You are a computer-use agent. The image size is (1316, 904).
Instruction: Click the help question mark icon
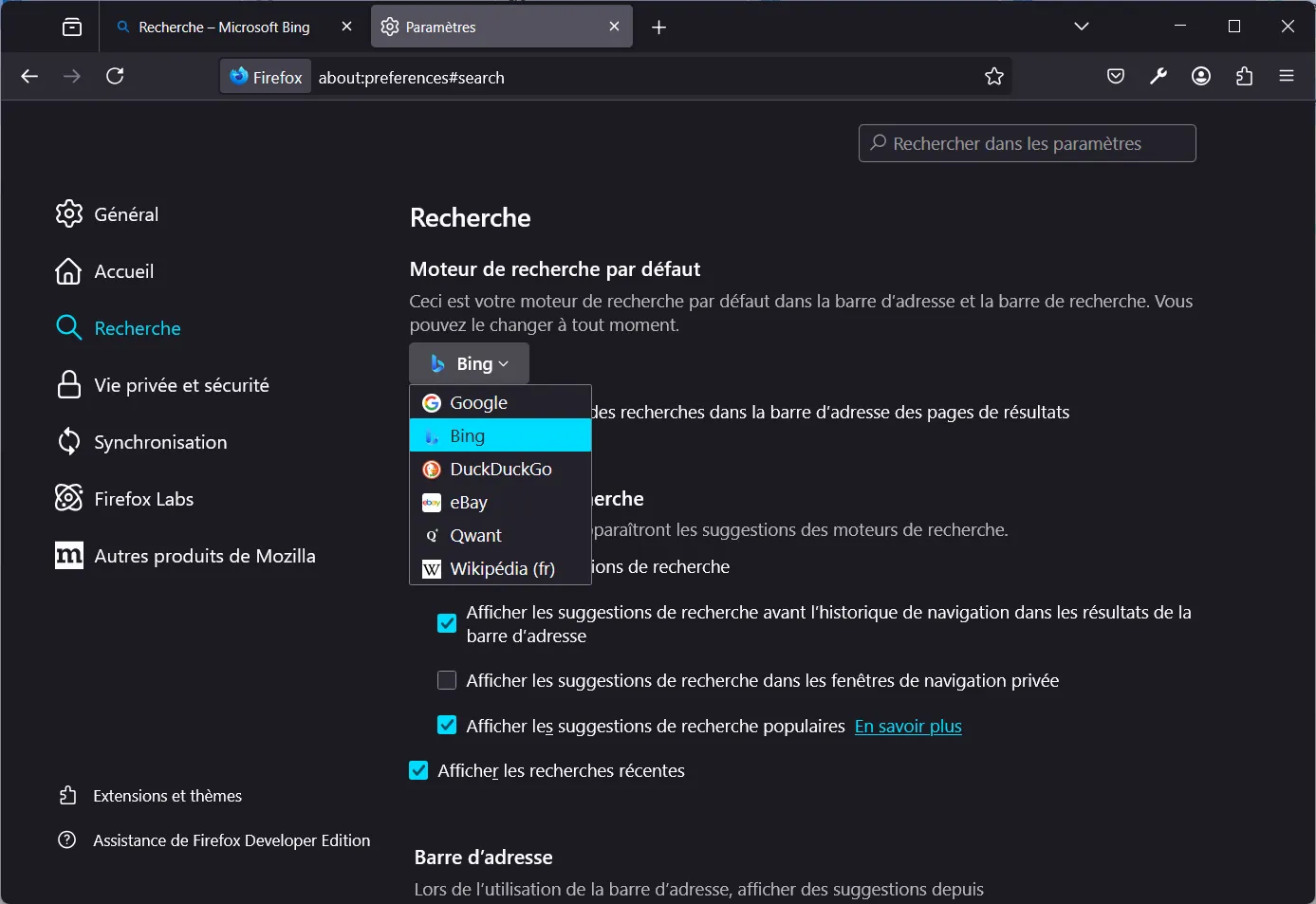click(x=66, y=839)
